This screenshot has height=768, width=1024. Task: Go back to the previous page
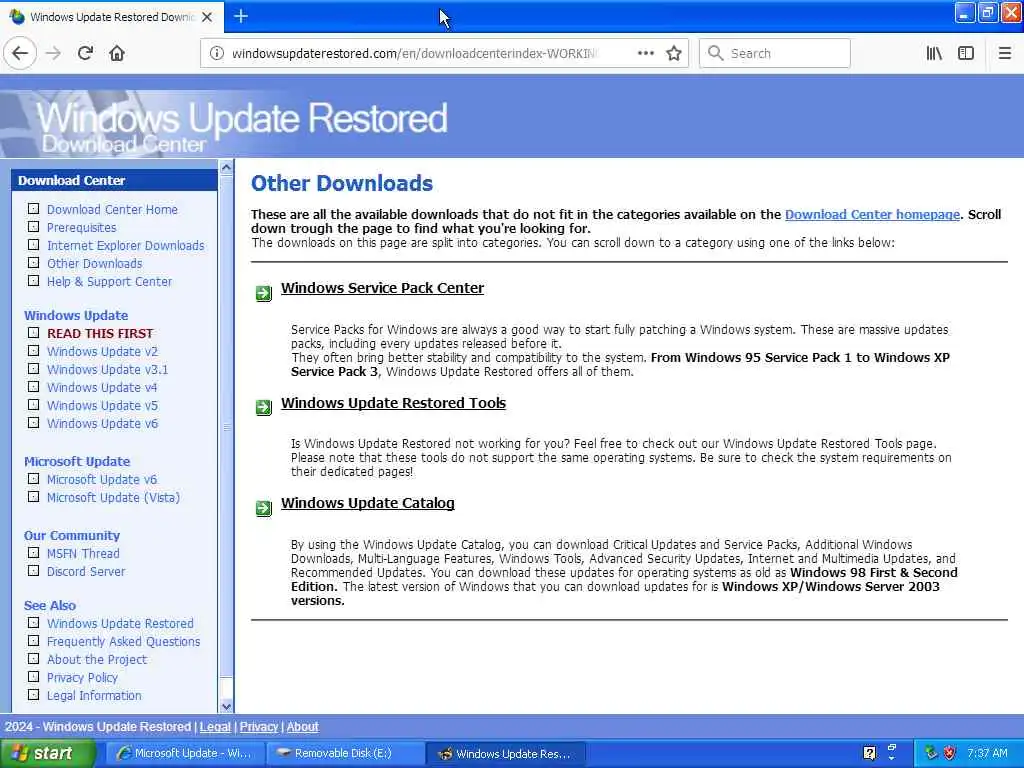tap(20, 53)
